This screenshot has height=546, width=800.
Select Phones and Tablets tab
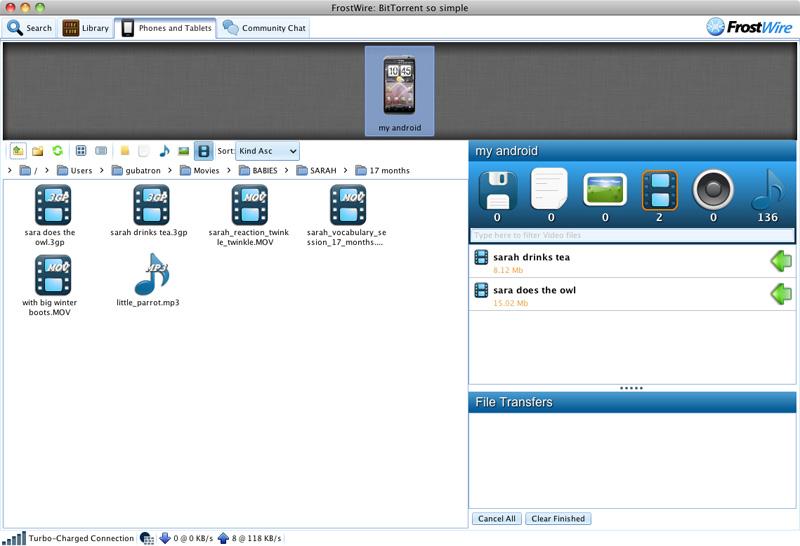coord(166,28)
